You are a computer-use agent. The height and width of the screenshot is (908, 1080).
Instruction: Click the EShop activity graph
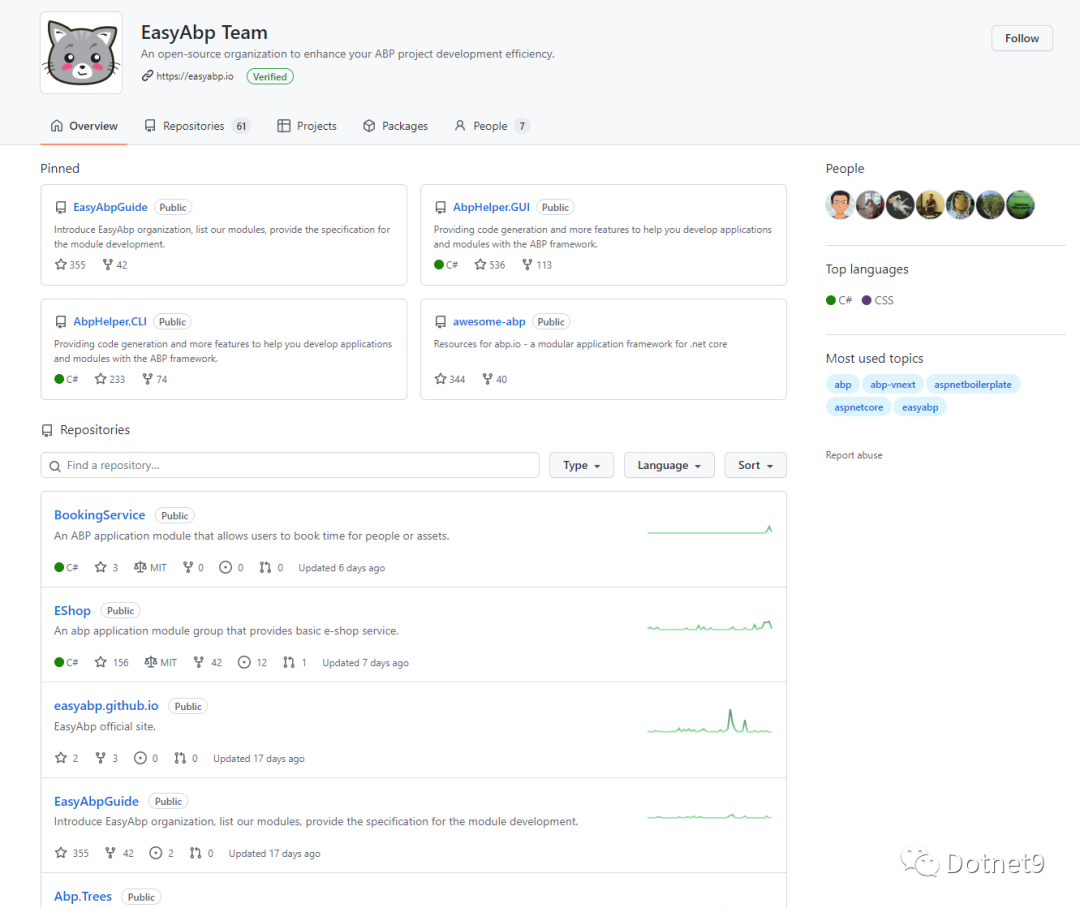709,626
